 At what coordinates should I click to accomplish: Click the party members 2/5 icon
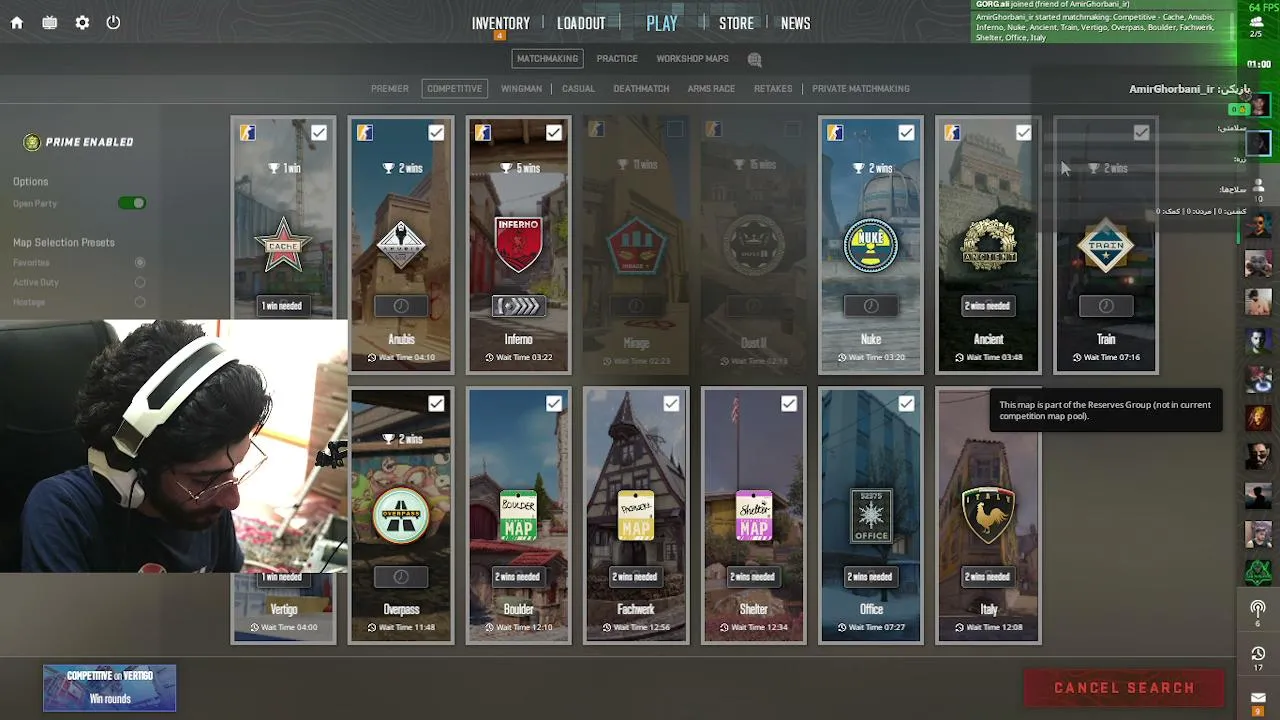coord(1256,26)
